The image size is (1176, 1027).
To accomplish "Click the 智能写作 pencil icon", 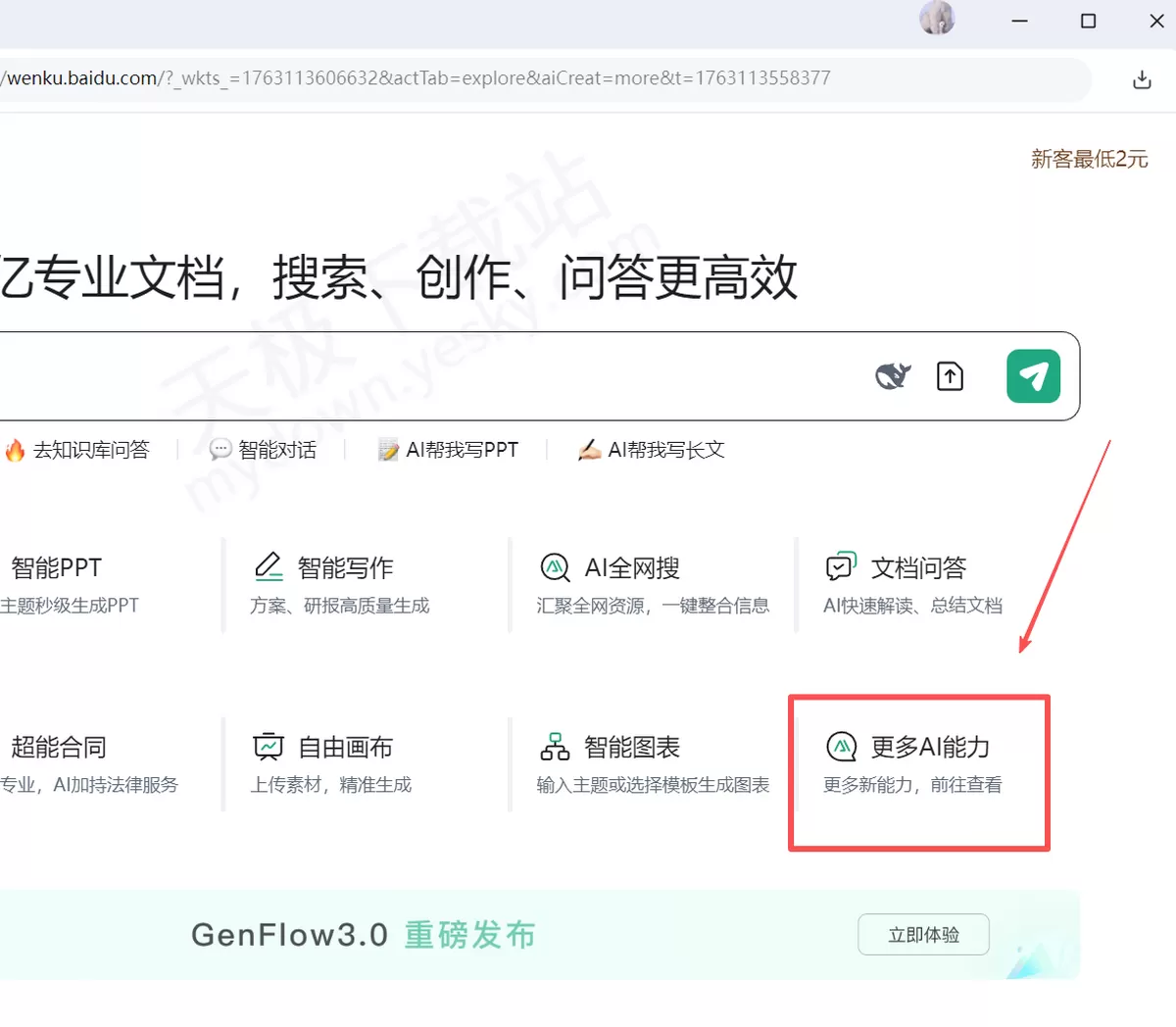I will (269, 566).
